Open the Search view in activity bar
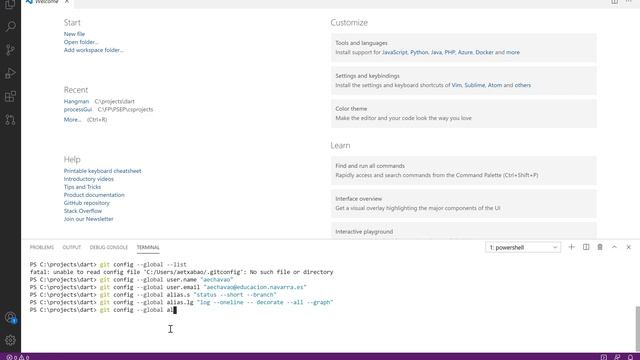The width and height of the screenshot is (640, 360). tap(10, 27)
